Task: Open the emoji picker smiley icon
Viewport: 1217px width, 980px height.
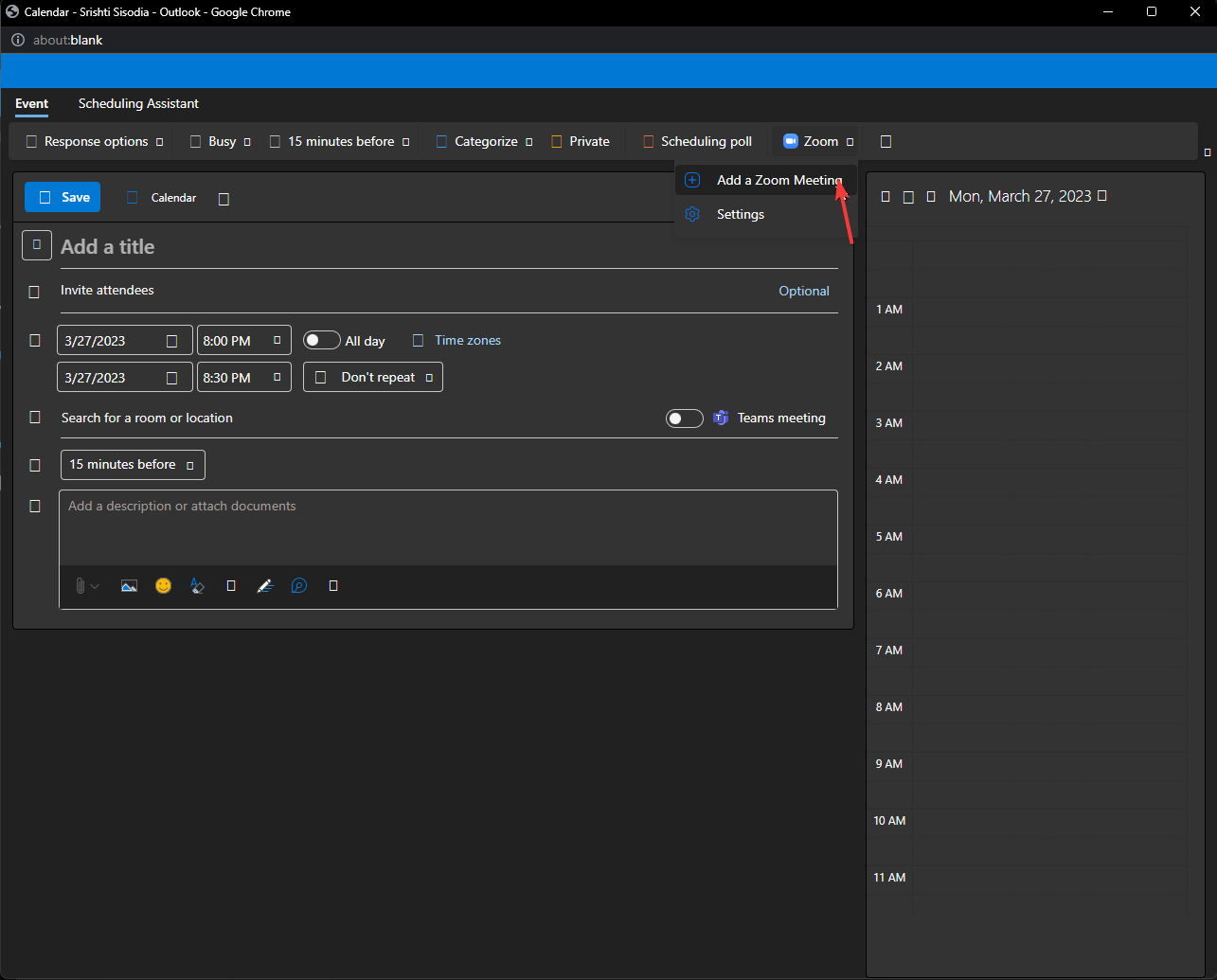Action: tap(164, 586)
